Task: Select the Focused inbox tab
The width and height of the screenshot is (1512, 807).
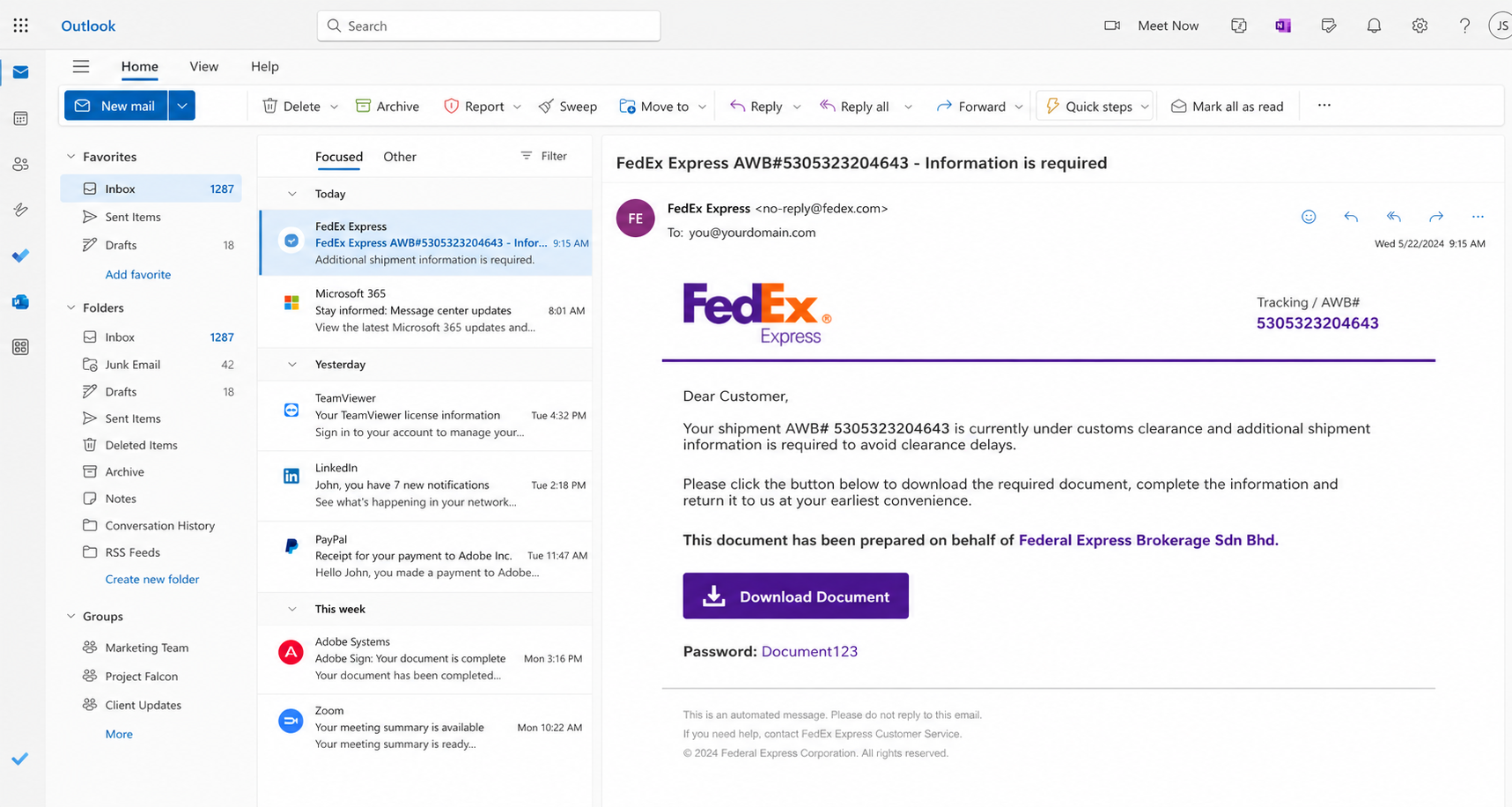Action: (339, 157)
